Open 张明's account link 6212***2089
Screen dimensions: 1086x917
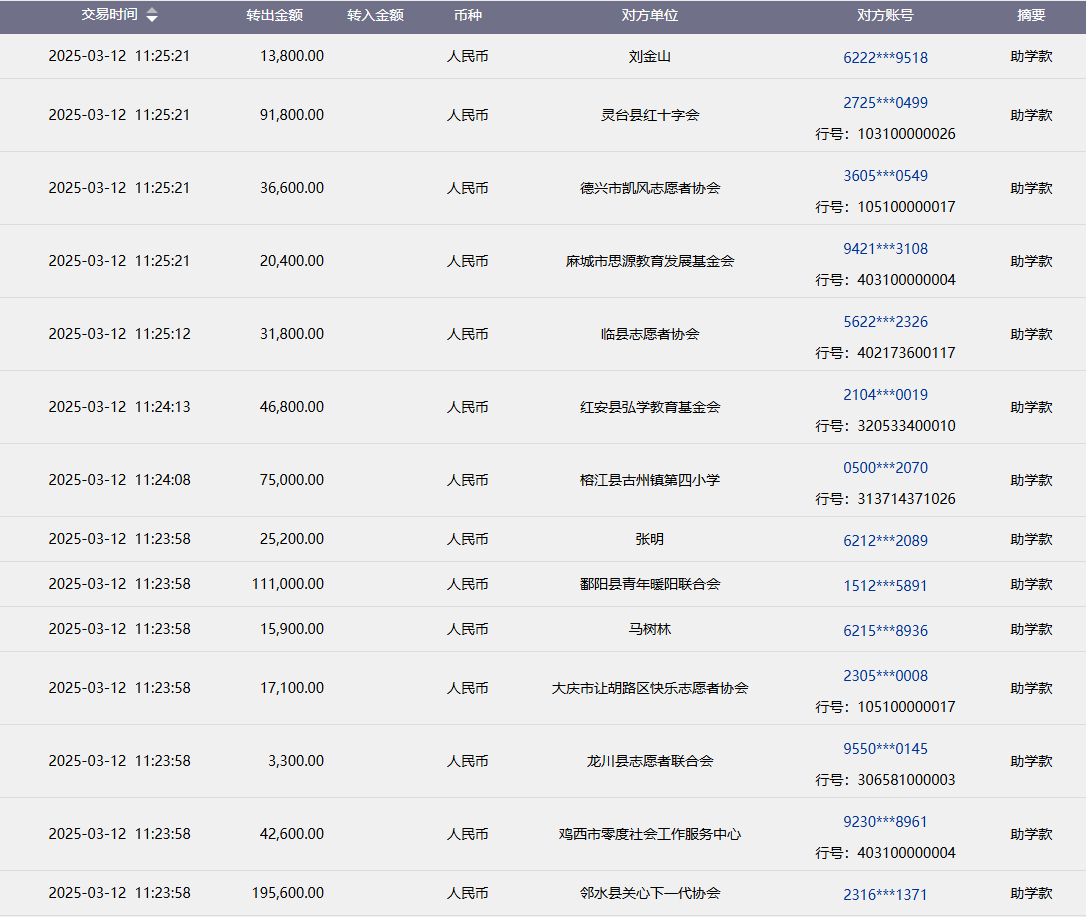click(x=885, y=540)
